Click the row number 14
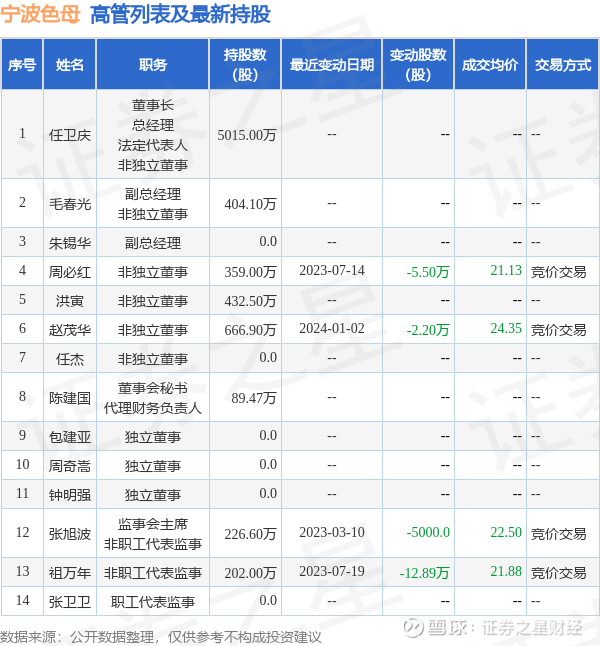 pyautogui.click(x=22, y=600)
